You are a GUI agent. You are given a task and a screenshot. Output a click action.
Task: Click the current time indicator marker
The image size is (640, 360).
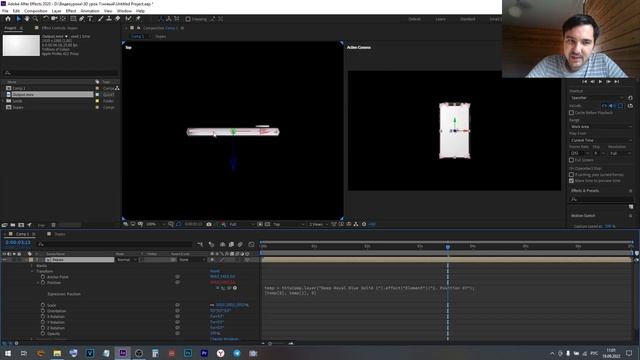[448, 247]
